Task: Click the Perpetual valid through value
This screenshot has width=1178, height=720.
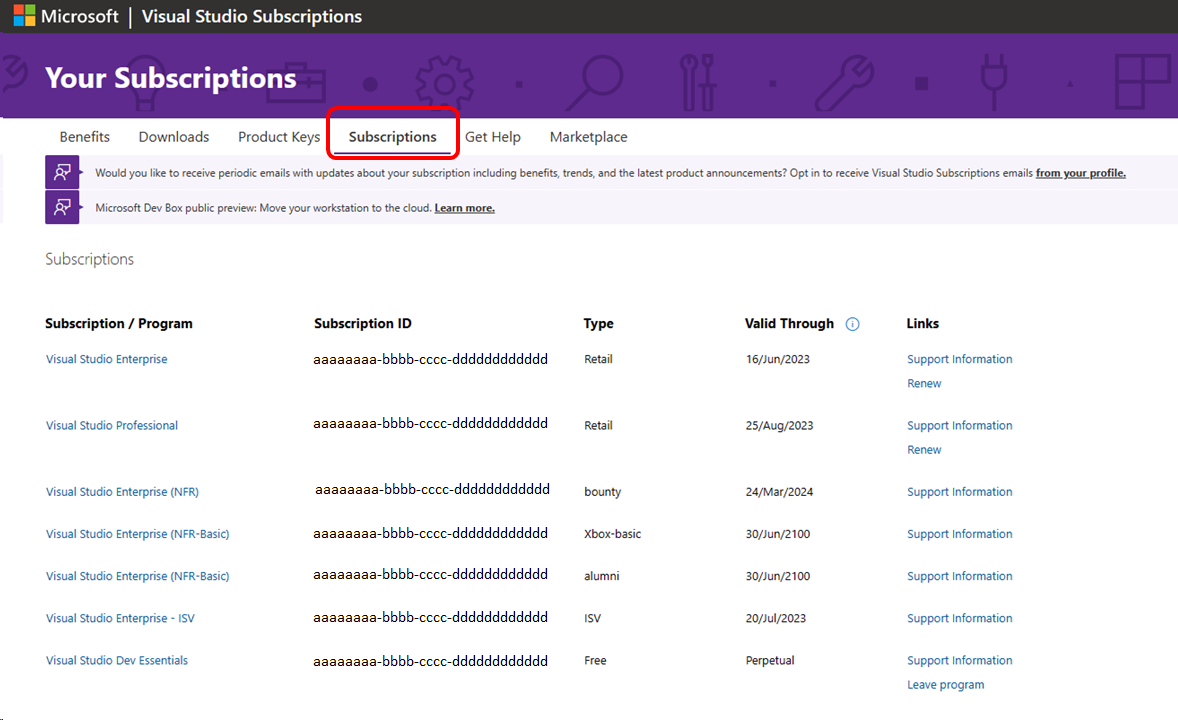Action: click(x=769, y=660)
